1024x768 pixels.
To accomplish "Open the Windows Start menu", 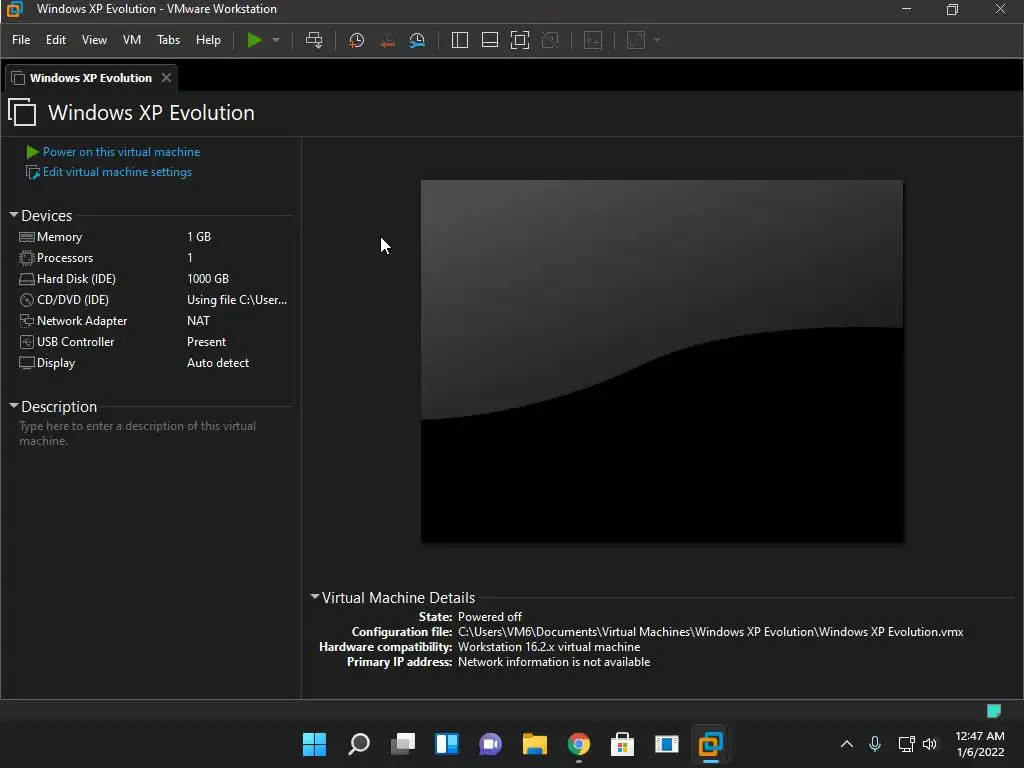I will coord(314,744).
